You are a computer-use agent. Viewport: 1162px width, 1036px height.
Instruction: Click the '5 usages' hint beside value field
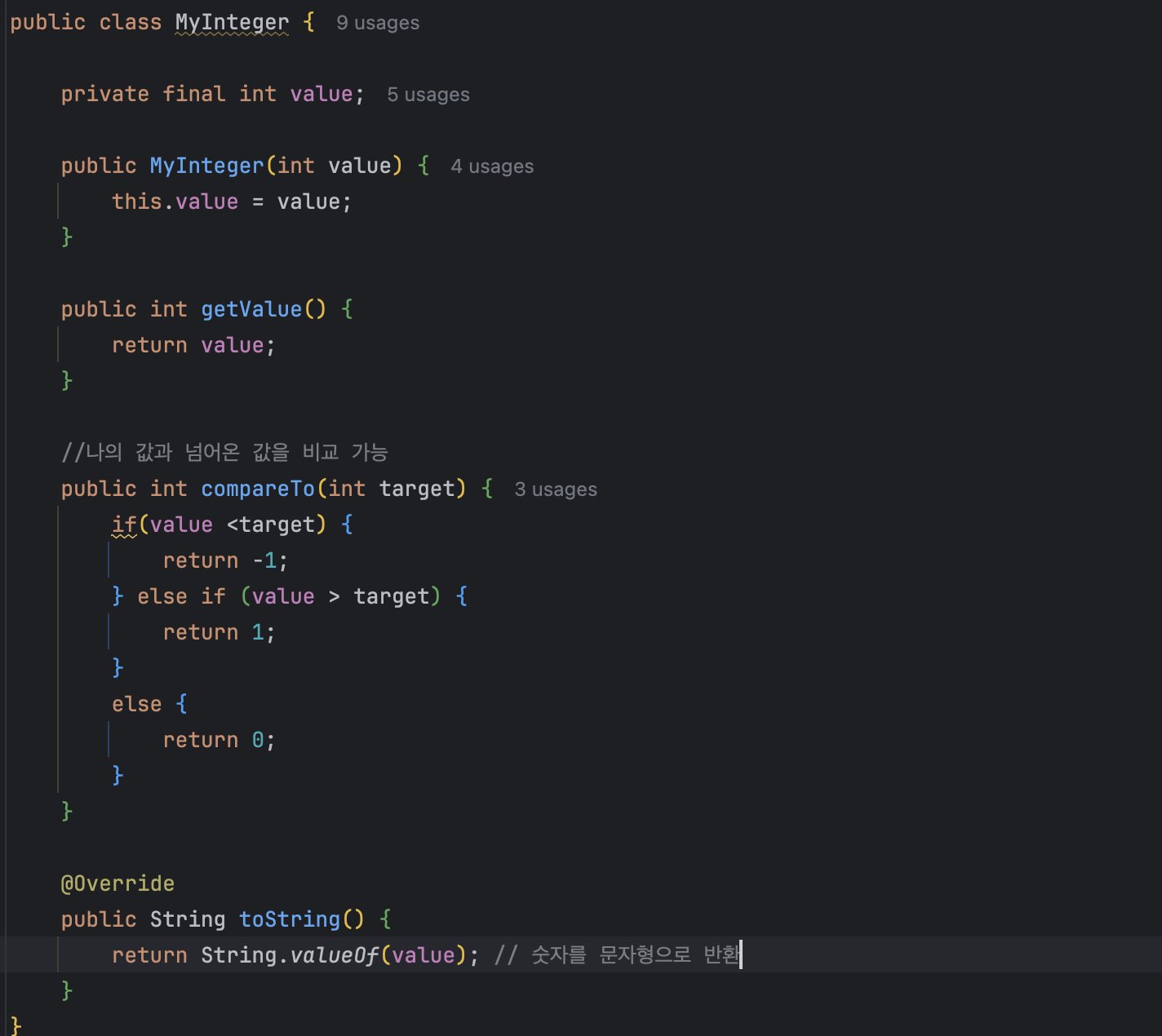[428, 95]
